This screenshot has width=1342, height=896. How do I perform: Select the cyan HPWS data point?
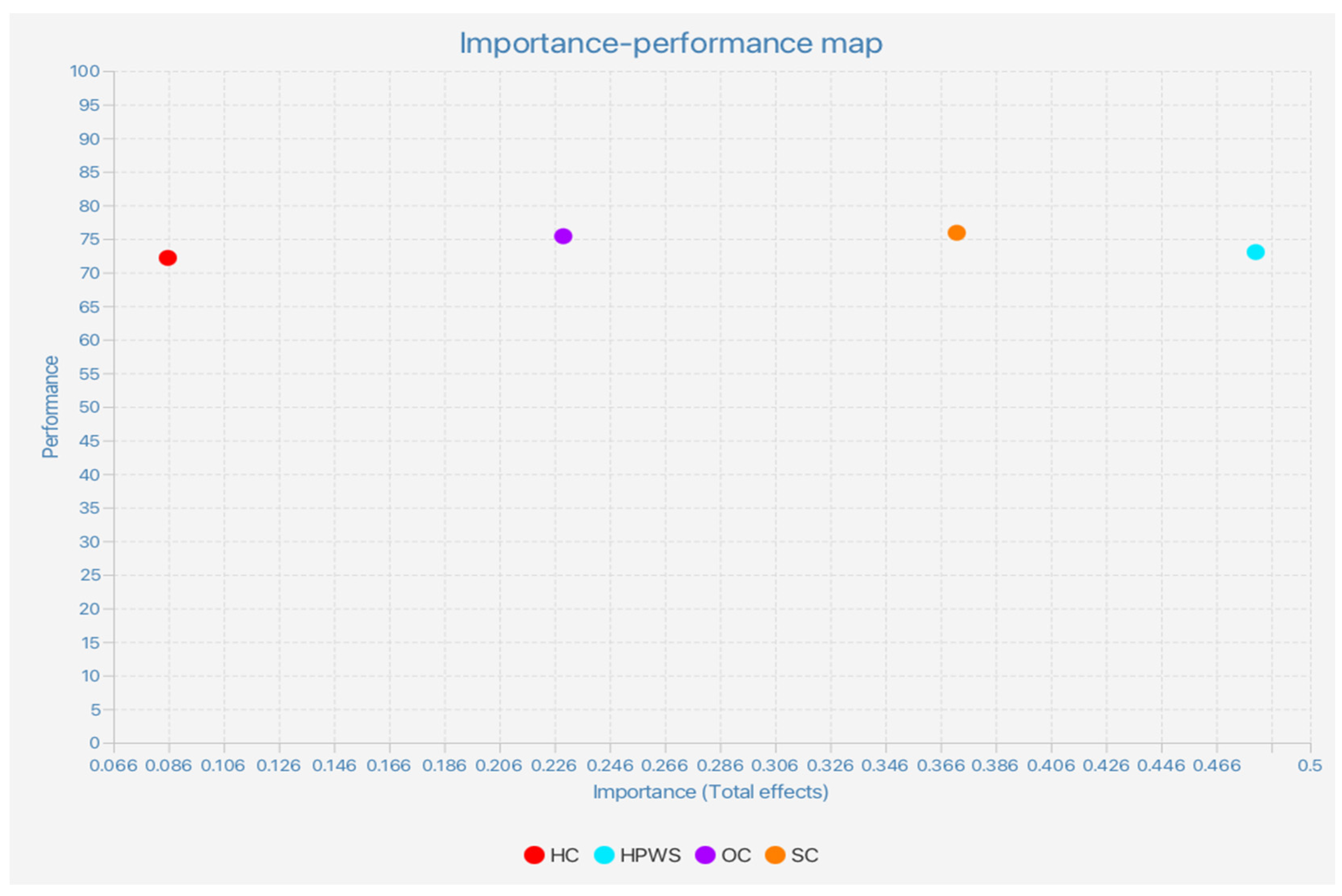1255,252
